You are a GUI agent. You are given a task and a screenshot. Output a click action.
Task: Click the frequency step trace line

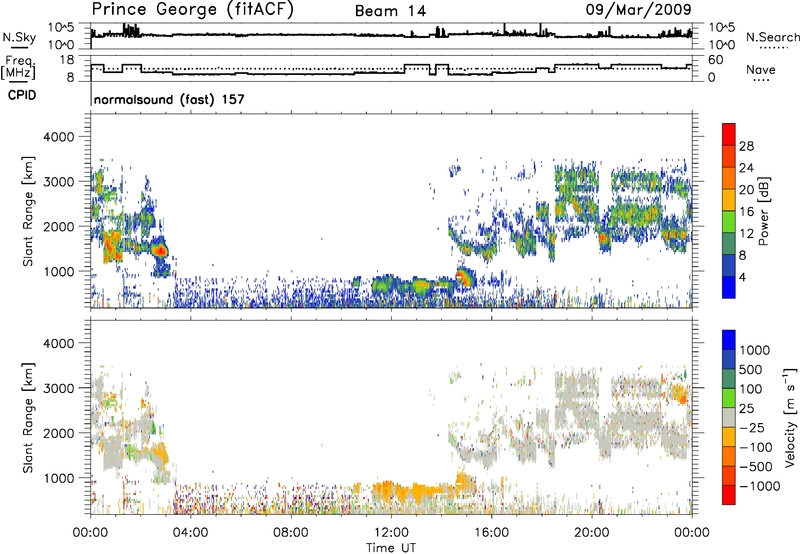391,70
